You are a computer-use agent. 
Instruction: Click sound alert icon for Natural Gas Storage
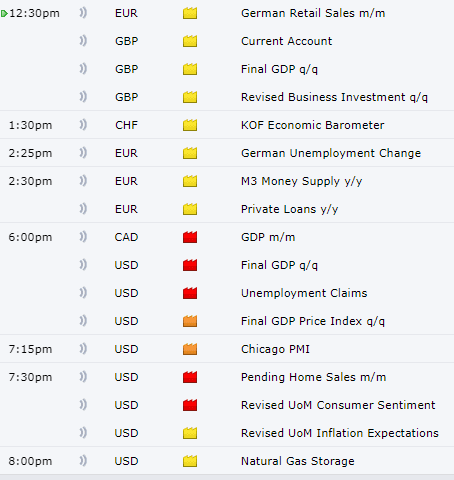tap(83, 461)
